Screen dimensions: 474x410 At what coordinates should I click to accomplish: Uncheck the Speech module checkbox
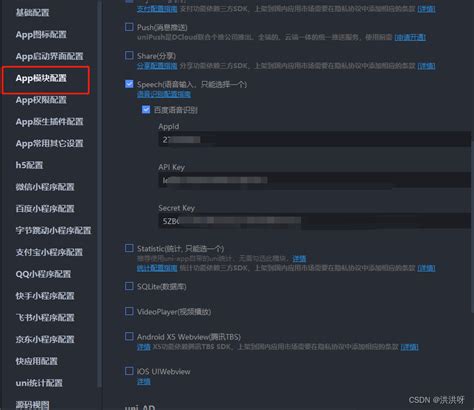coord(129,84)
